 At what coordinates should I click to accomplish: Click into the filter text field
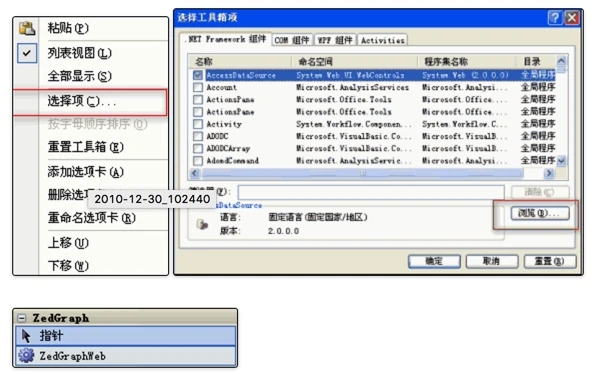pos(371,192)
